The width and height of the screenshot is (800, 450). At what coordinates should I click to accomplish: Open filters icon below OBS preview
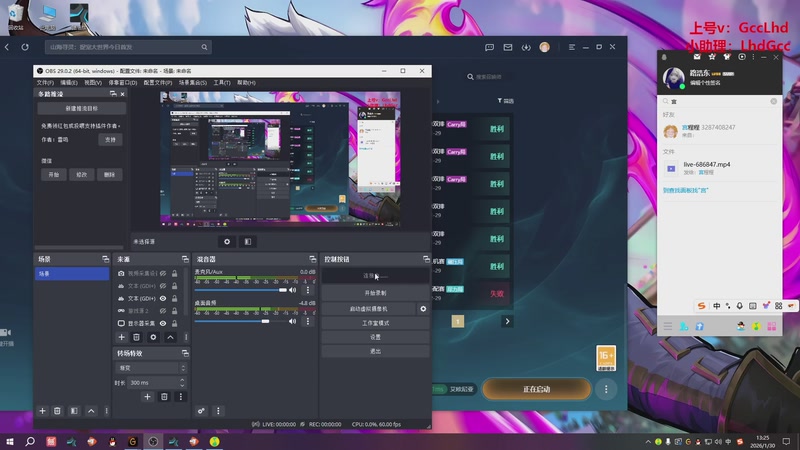pyautogui.click(x=247, y=242)
